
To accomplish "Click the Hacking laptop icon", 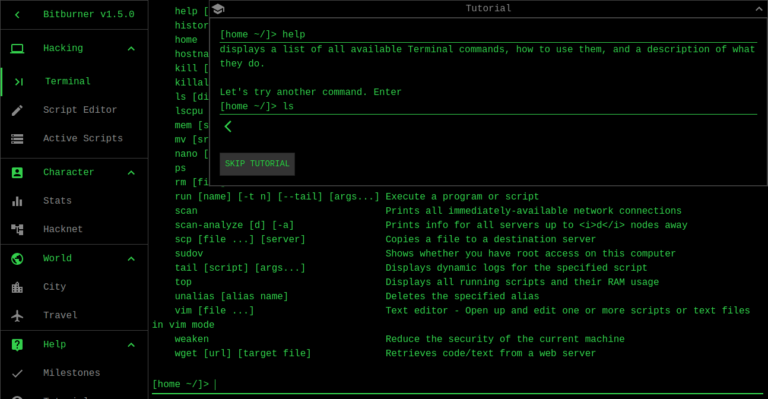I will [17, 48].
